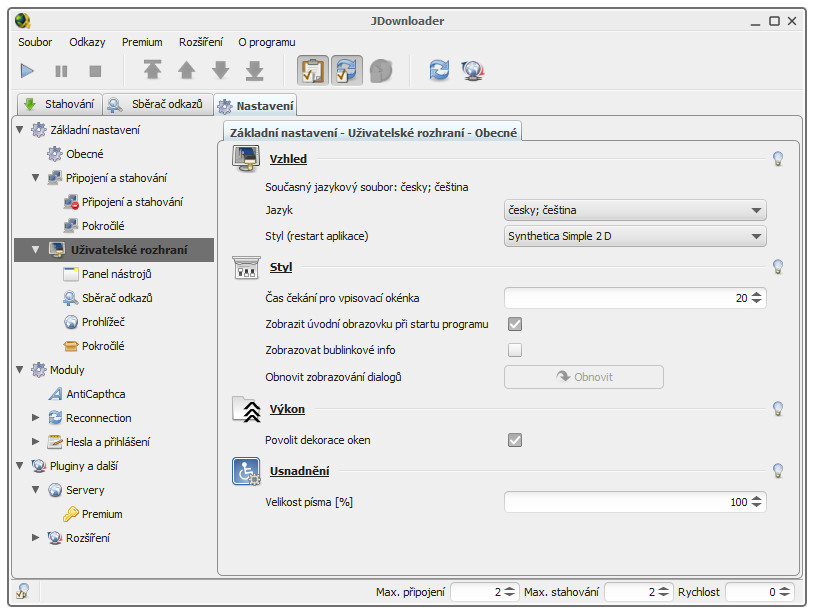
Task: Click the JDownloader logo in title bar
Action: coord(22,21)
